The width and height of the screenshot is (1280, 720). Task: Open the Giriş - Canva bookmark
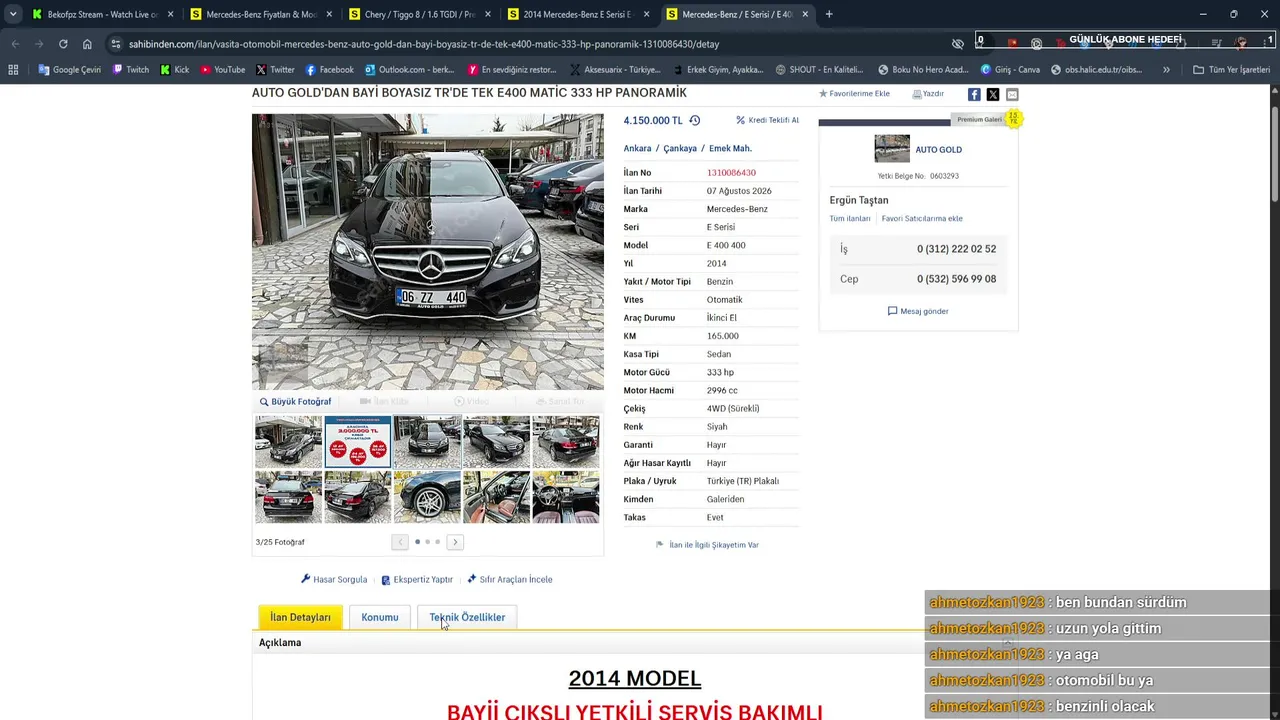coord(1010,70)
